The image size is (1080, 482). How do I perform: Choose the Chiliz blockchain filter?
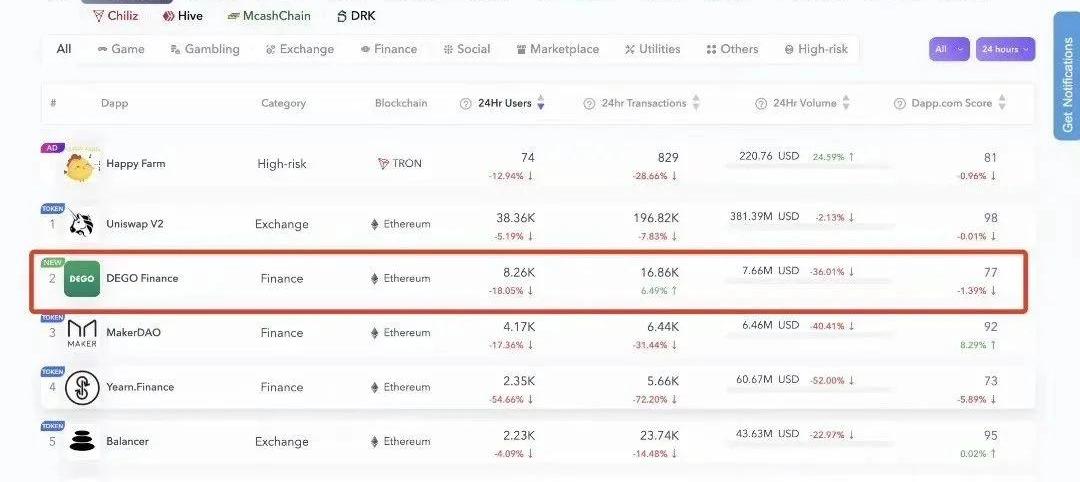[x=115, y=16]
